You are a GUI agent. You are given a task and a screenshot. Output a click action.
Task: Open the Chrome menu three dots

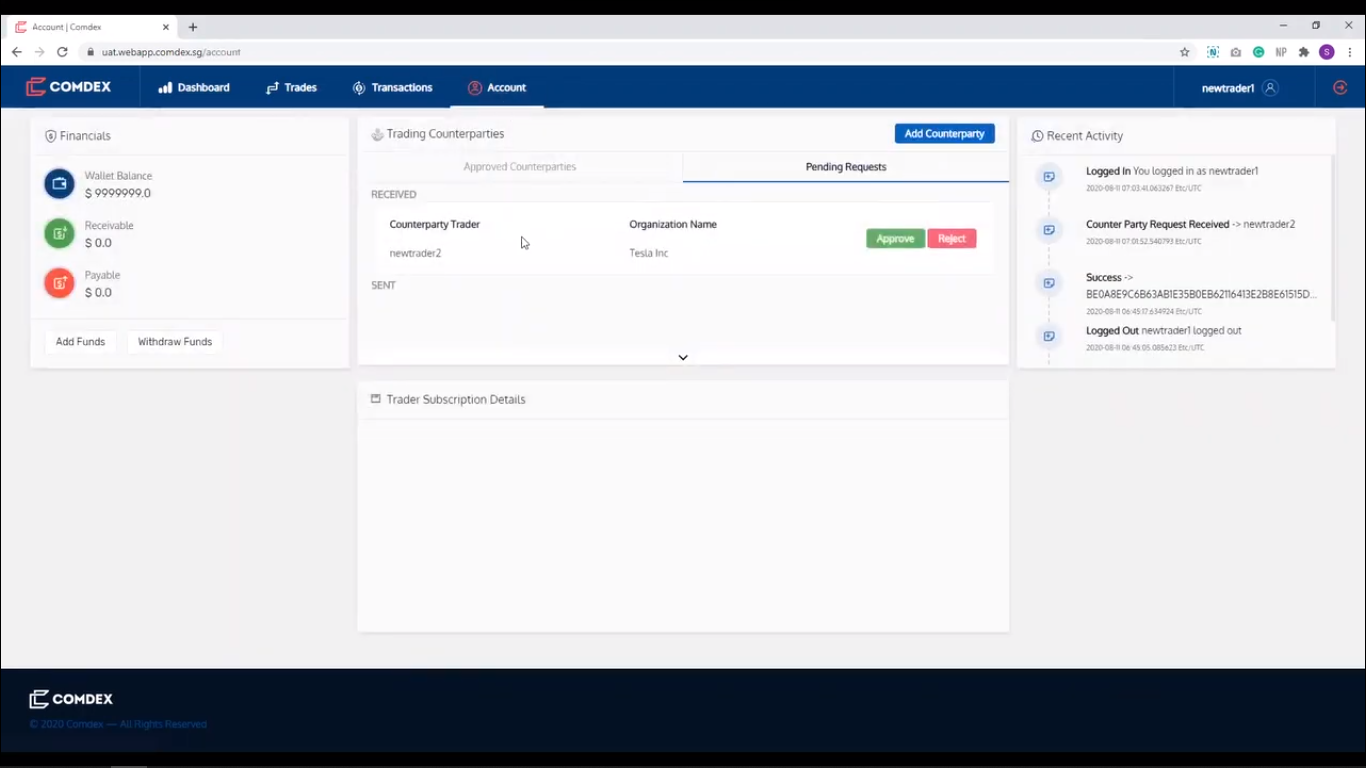(x=1350, y=52)
